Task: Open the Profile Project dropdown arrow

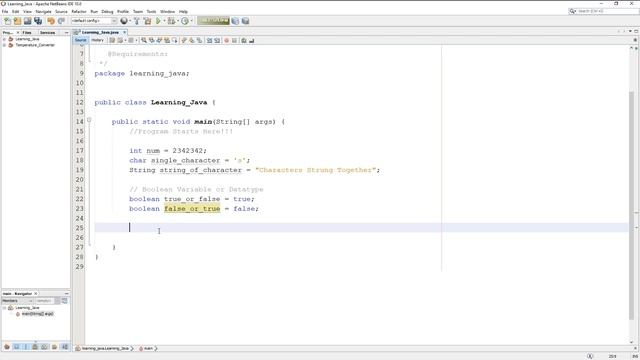Action: [191, 21]
